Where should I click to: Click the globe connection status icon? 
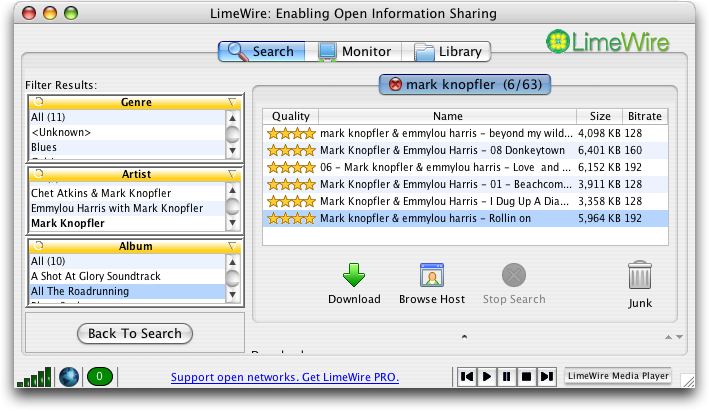(x=69, y=377)
